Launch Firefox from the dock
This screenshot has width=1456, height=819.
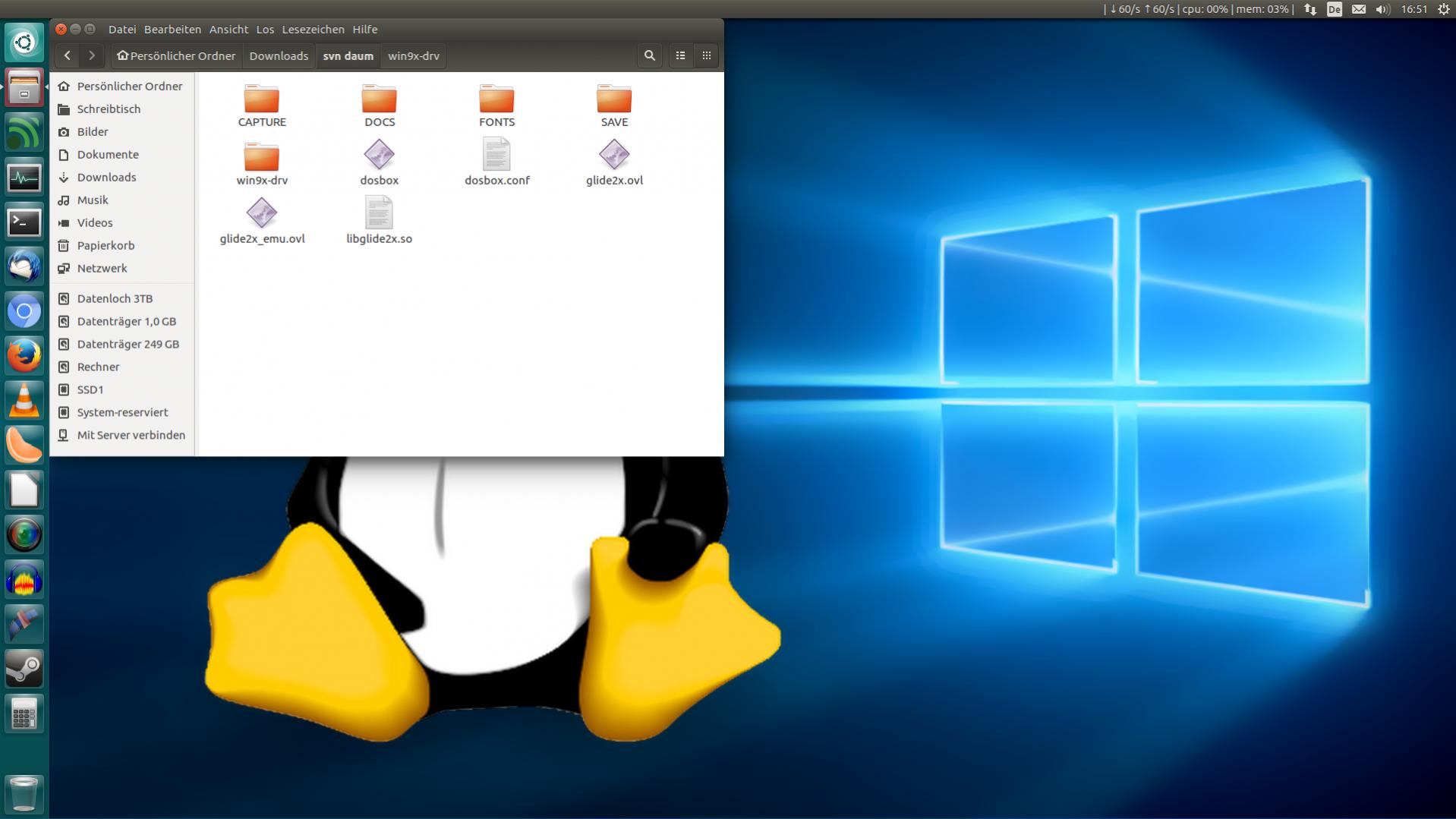coord(24,355)
